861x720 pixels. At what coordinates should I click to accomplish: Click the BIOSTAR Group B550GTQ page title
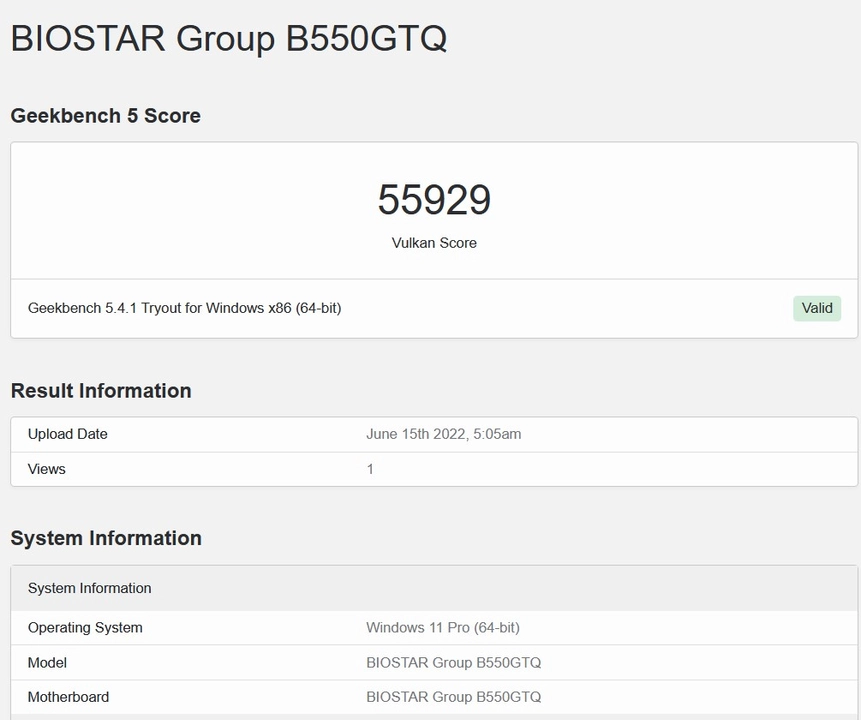228,38
